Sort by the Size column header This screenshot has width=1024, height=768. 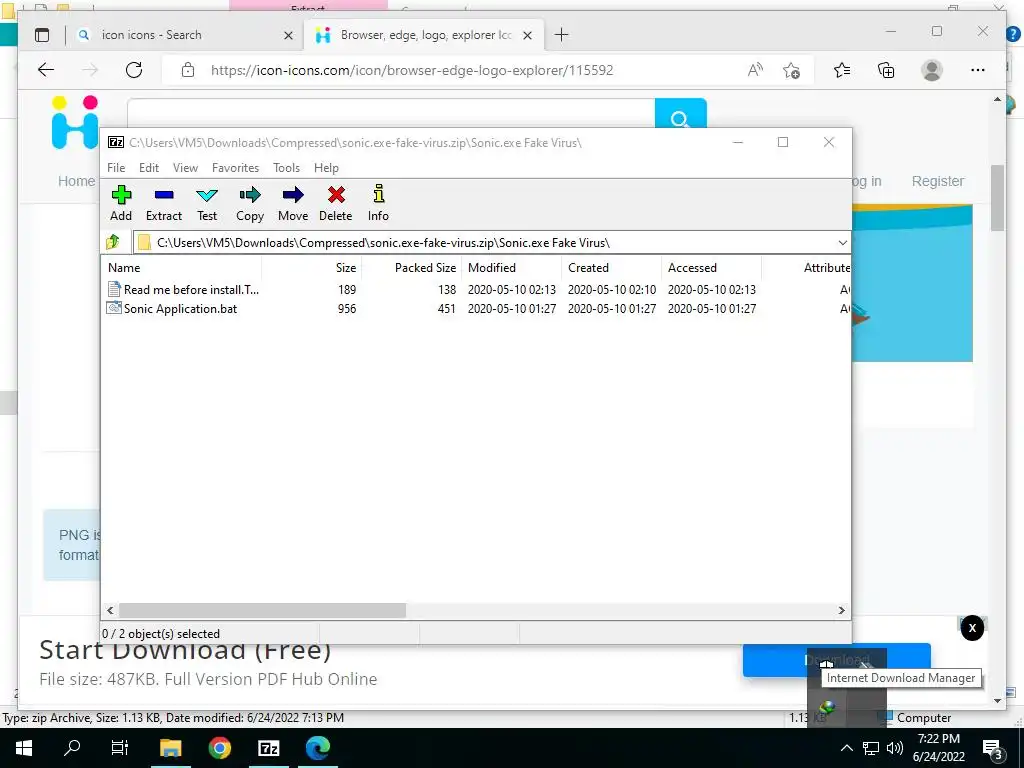pyautogui.click(x=312, y=268)
